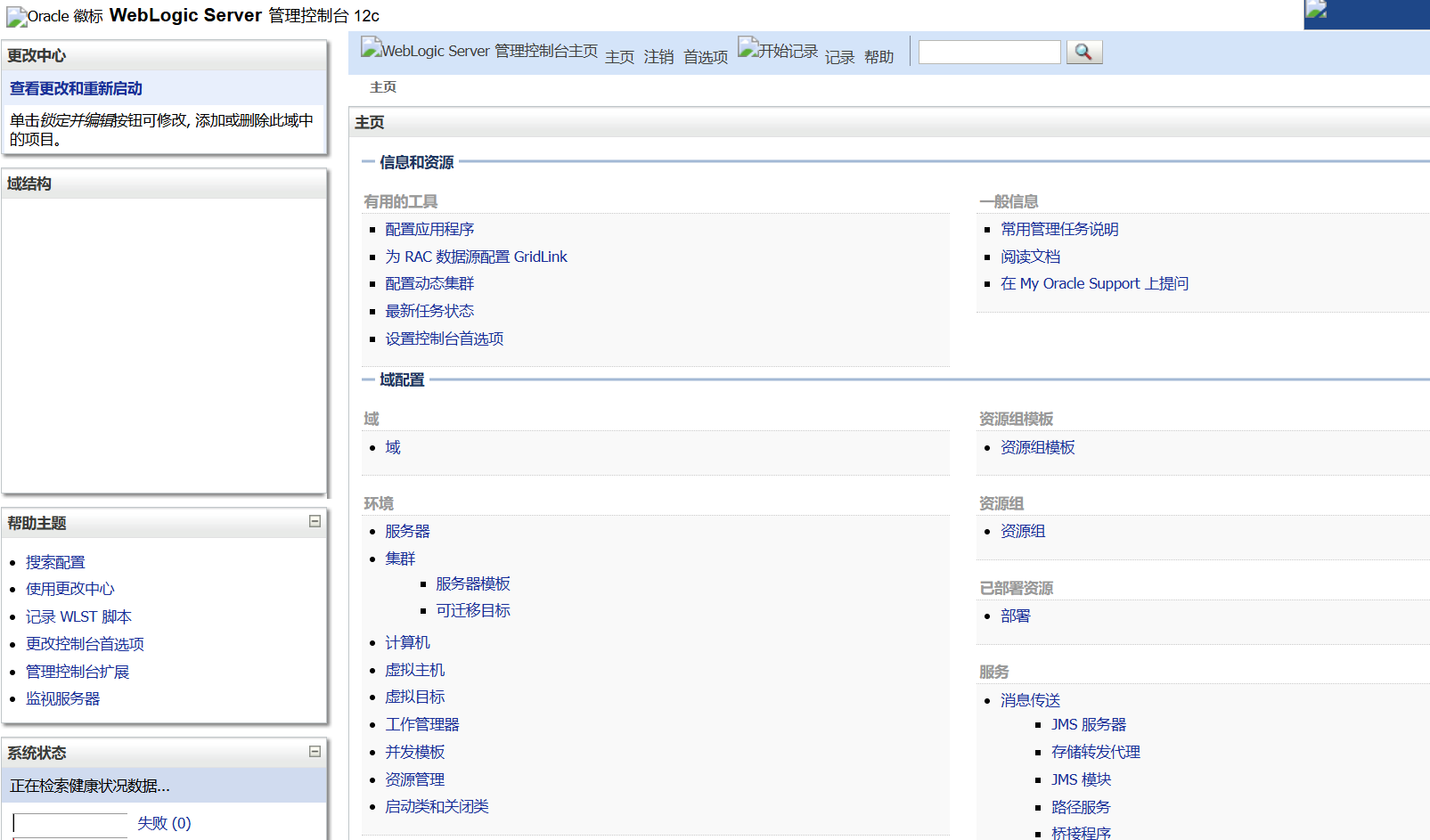Open 管理控制台扩展 help topic

[x=78, y=672]
